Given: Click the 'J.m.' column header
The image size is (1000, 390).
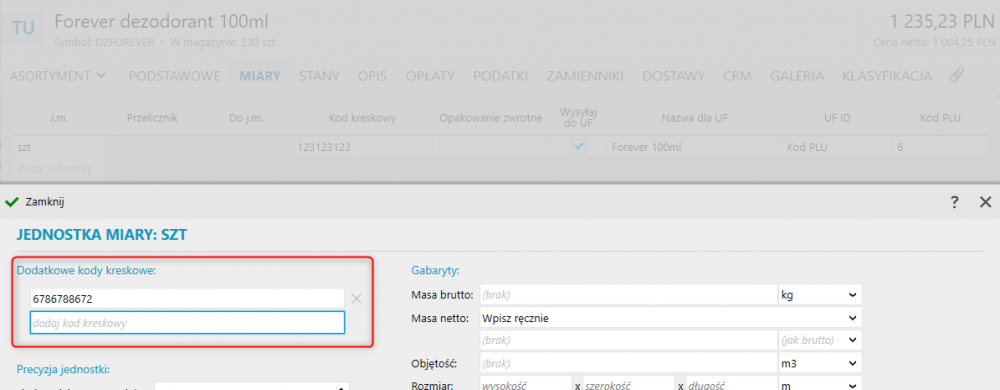Looking at the screenshot, I should tap(58, 118).
